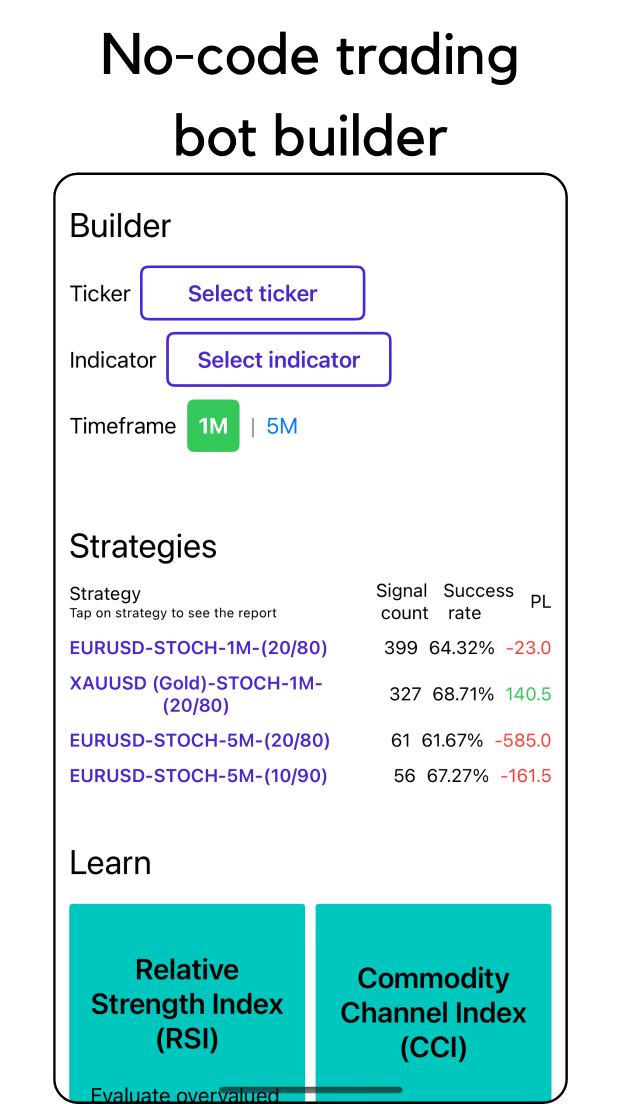The width and height of the screenshot is (621, 1104).
Task: Click the Builder section heading
Action: click(x=120, y=226)
